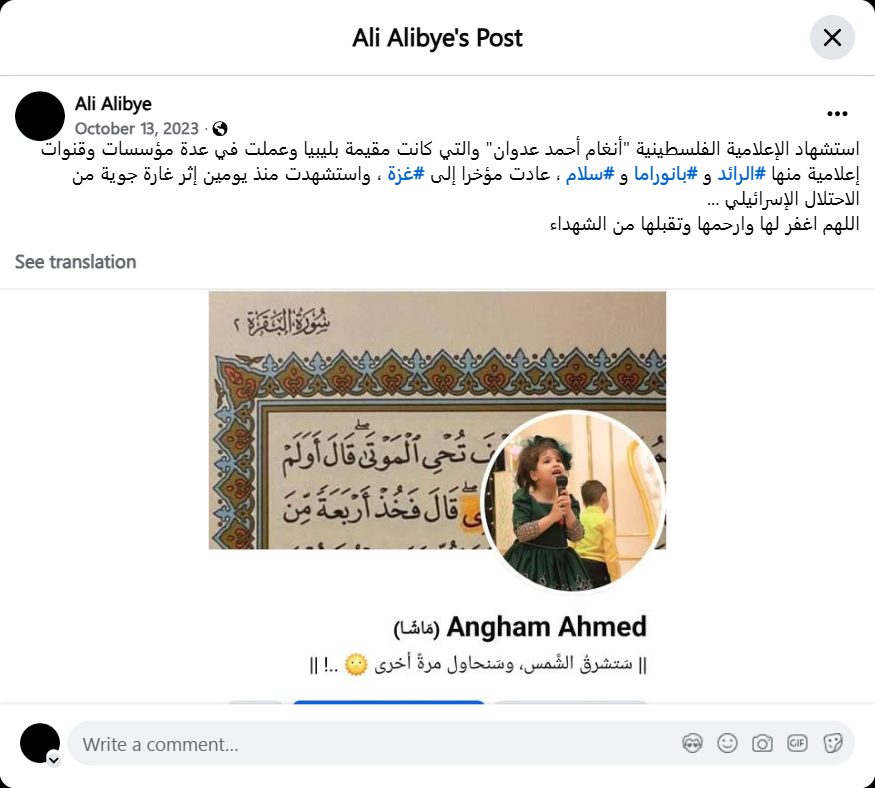Open the Quran page cover photo
This screenshot has width=875, height=788.
(346, 420)
